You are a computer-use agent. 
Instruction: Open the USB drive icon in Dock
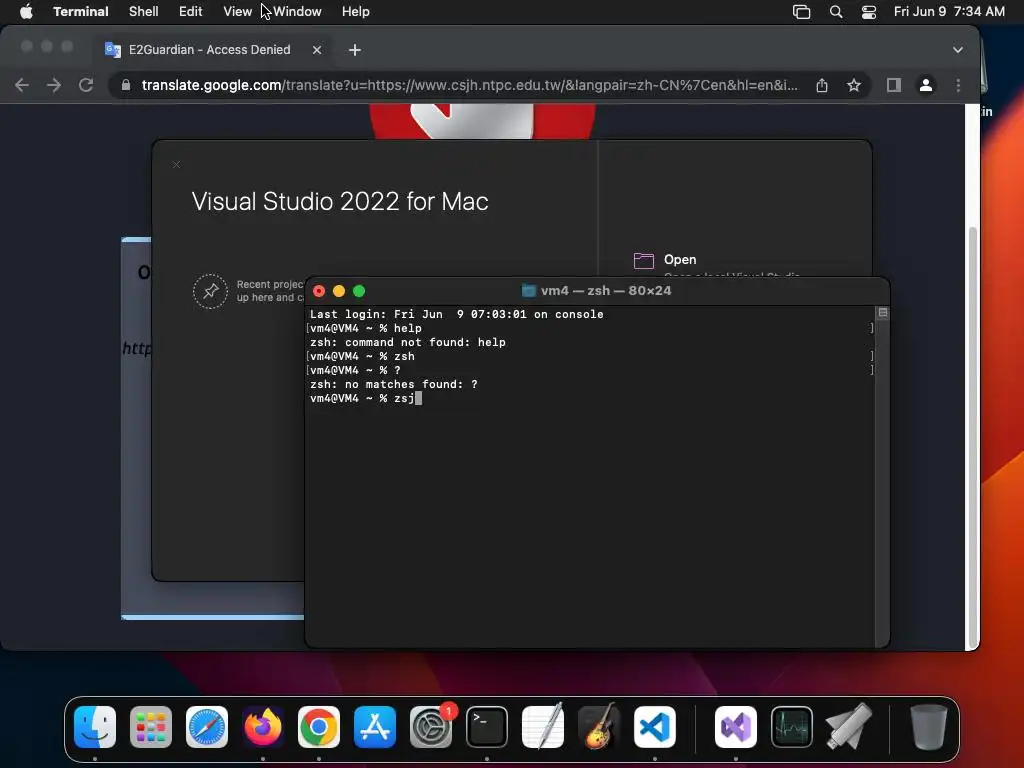848,727
